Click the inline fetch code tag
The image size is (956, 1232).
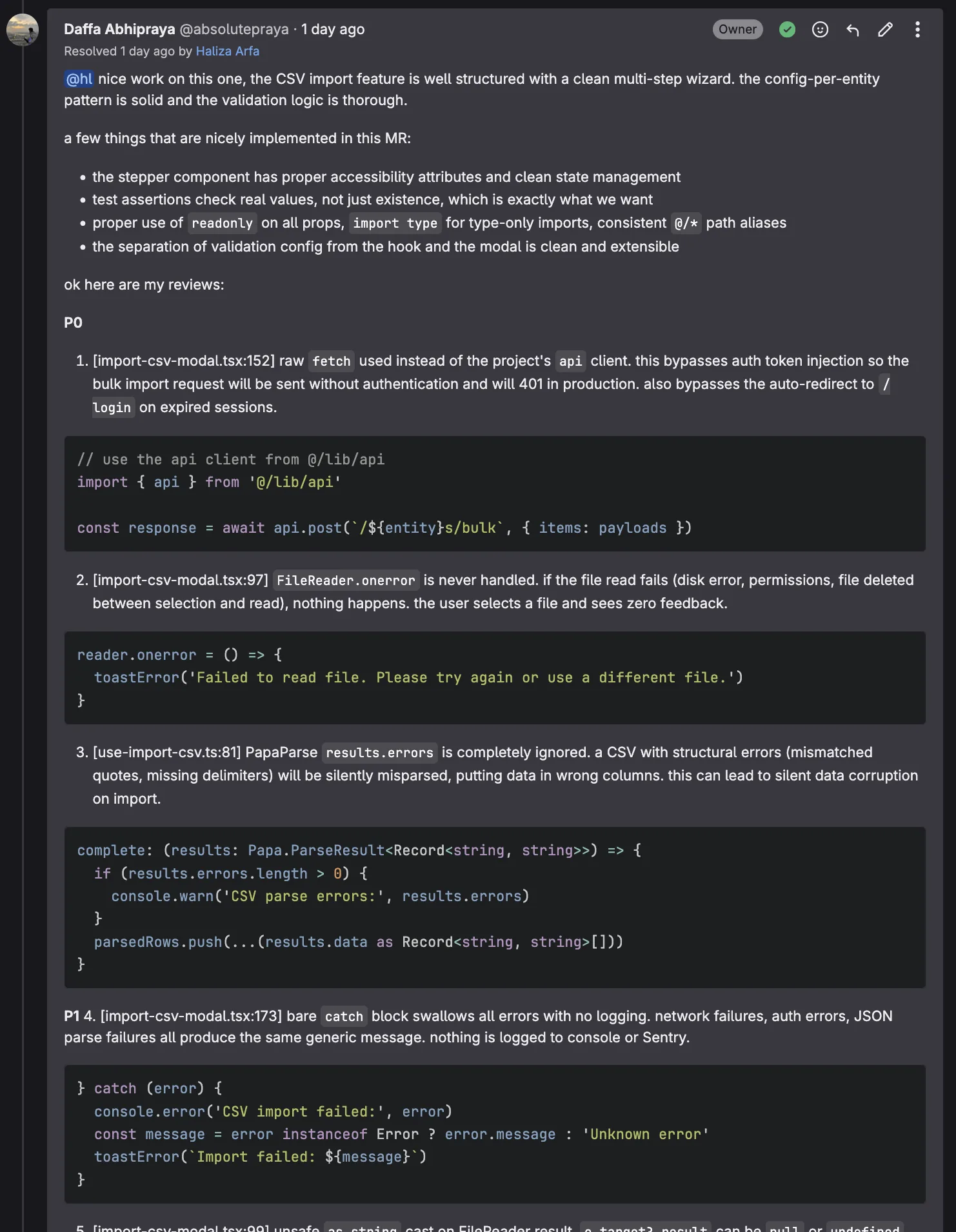tap(332, 361)
